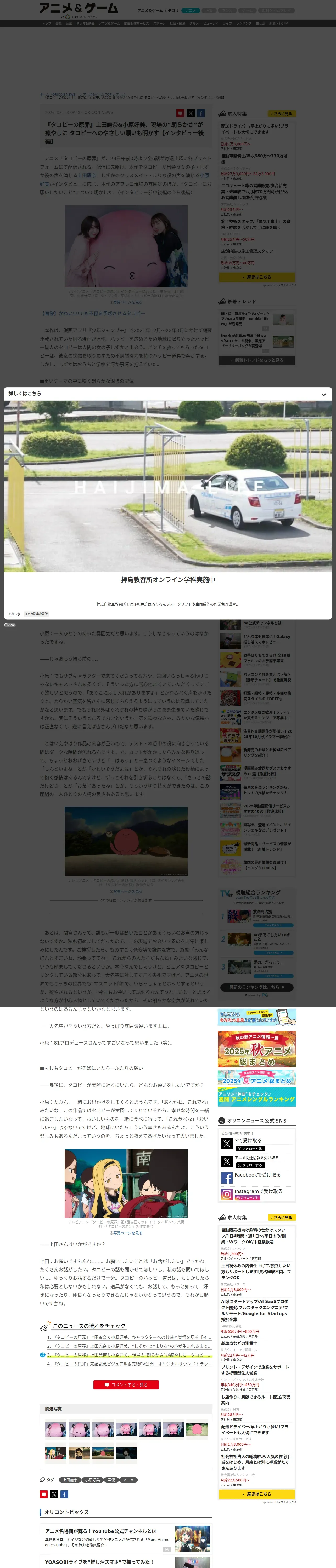Screen dimensions: 336x1568
Task: Open the anime still showing 南 sign
Action: tap(126, 1183)
